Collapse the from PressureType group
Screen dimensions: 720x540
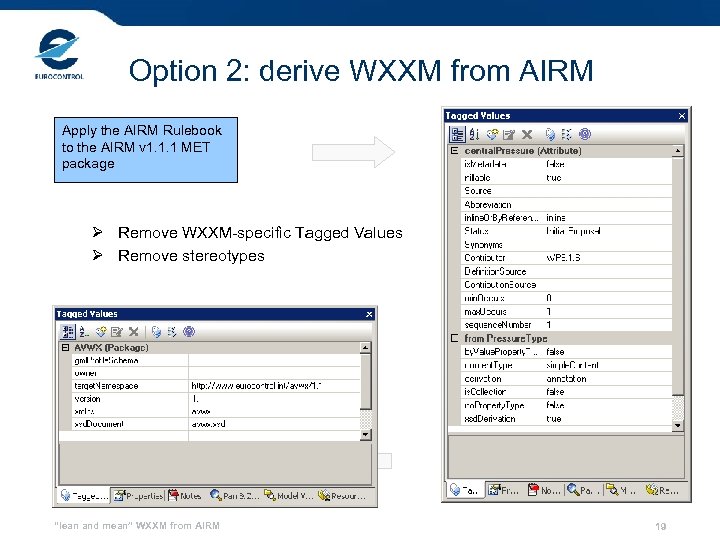coord(454,338)
